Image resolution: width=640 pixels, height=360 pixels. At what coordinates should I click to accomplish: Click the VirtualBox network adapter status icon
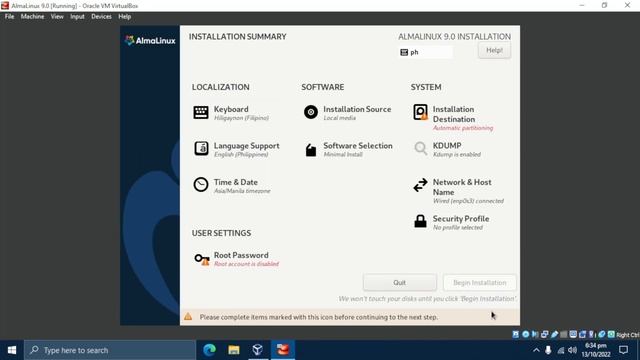pos(544,334)
